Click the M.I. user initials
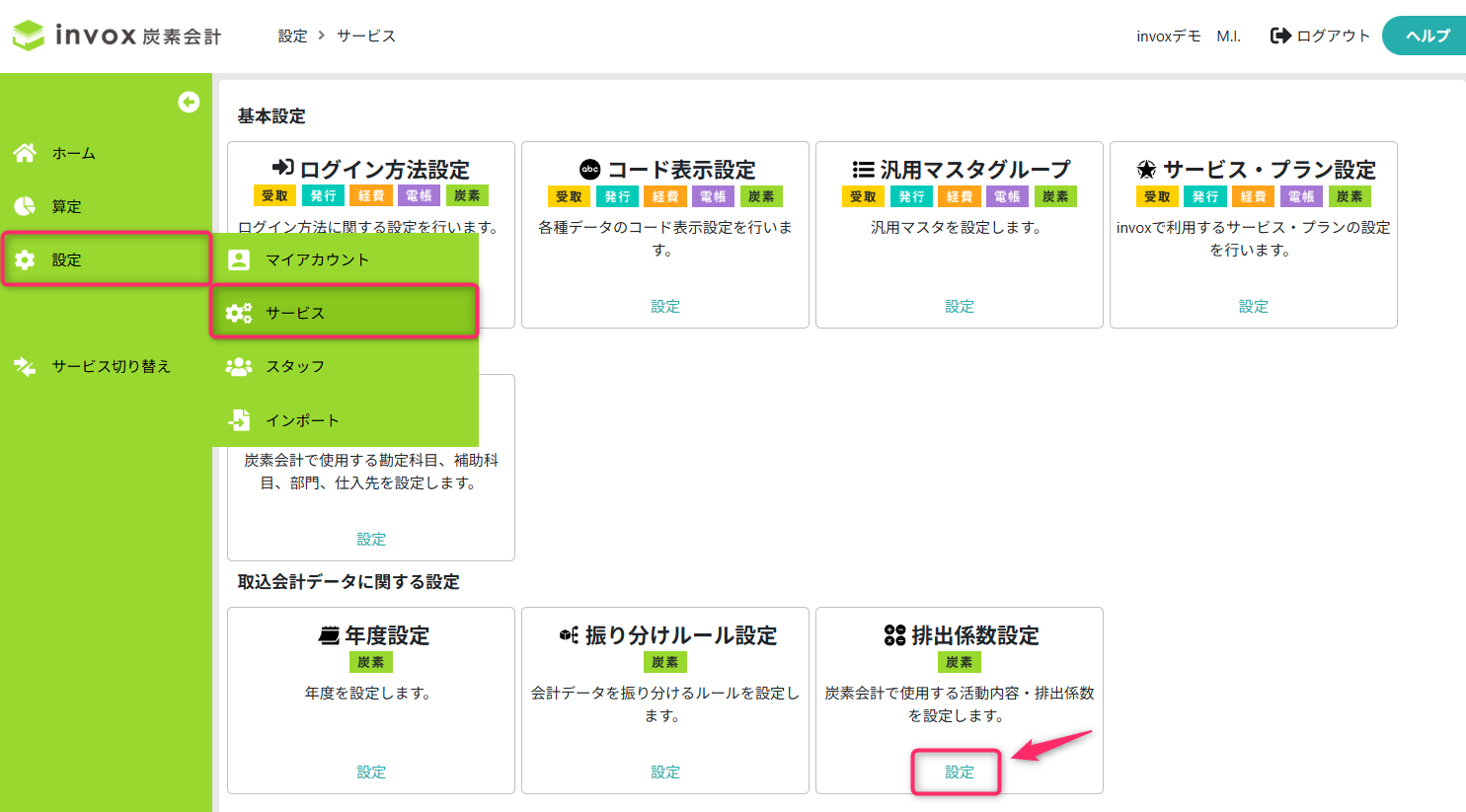Screen dimensions: 1466x812 [x=1228, y=36]
